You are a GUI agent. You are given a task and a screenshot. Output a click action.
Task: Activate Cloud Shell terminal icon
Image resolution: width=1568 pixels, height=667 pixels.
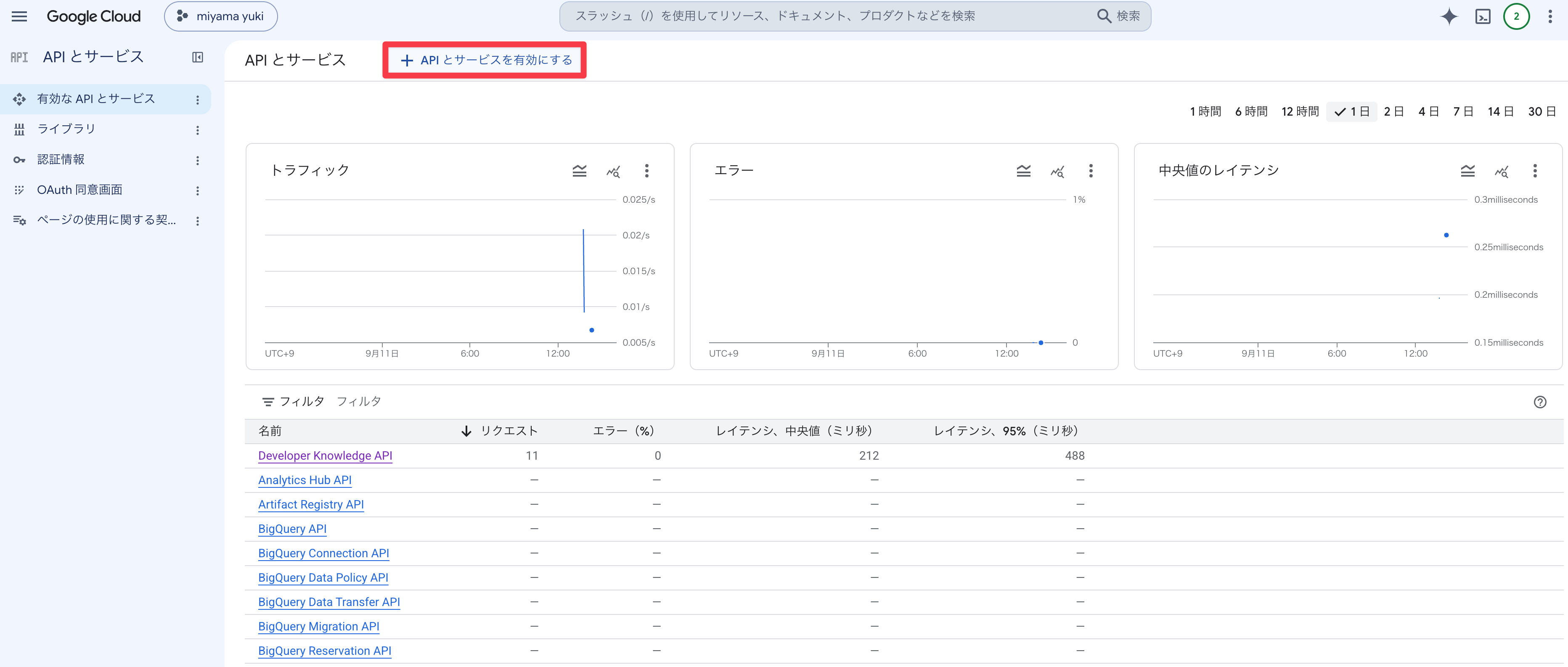1483,16
